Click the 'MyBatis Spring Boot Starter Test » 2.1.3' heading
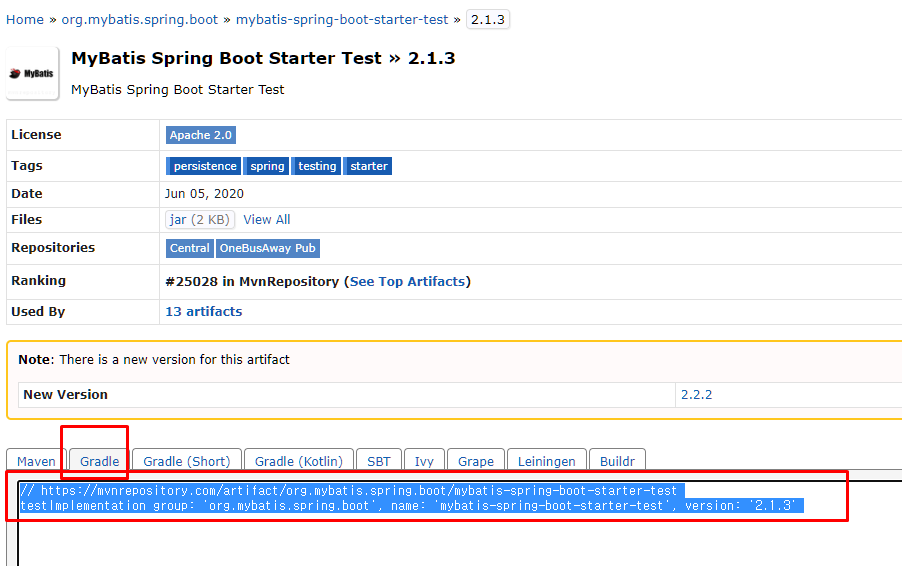Screen dimensions: 902x566 tap(263, 58)
